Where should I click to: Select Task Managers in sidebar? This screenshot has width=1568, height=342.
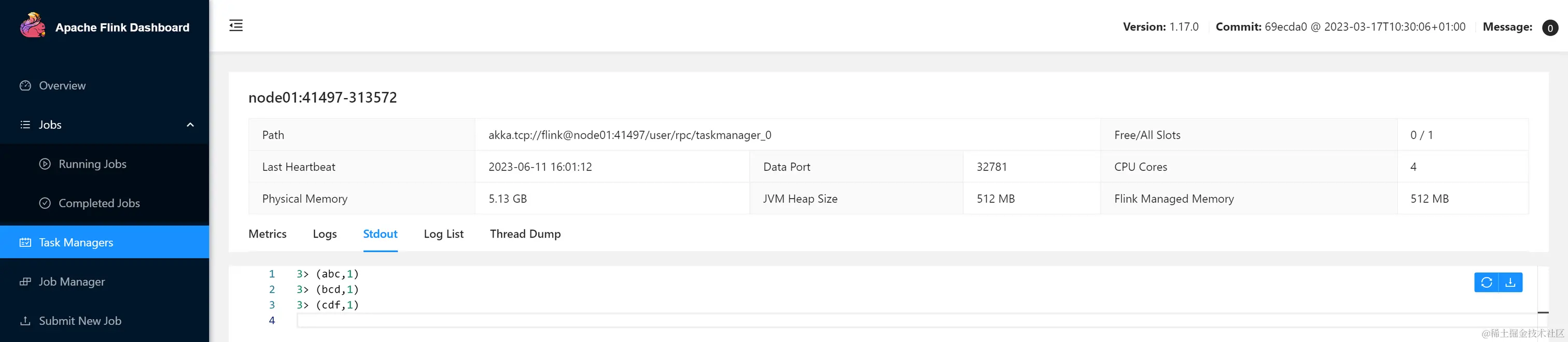point(105,242)
